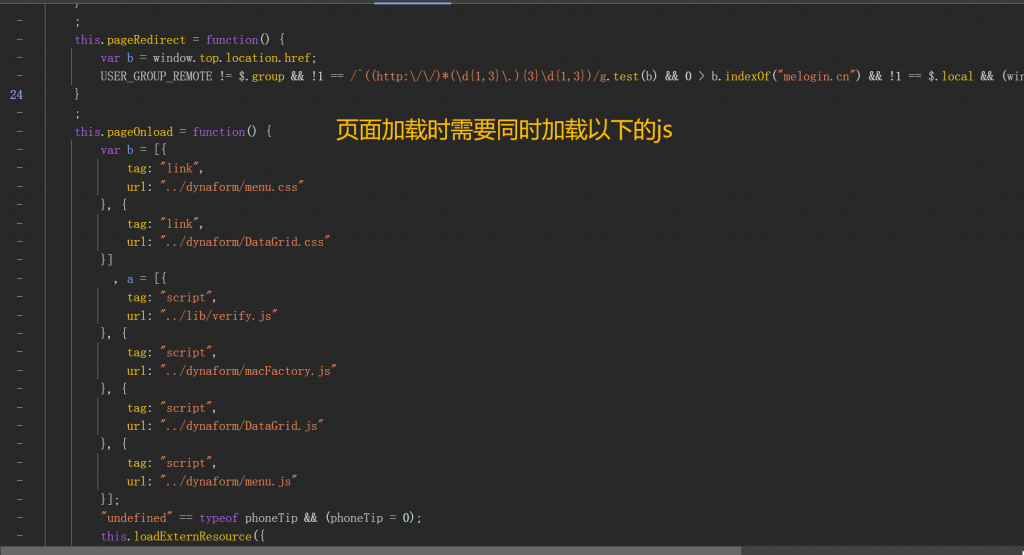This screenshot has width=1024, height=555.
Task: Click the "../dynaform/macFactory.js" url string
Action: point(247,370)
